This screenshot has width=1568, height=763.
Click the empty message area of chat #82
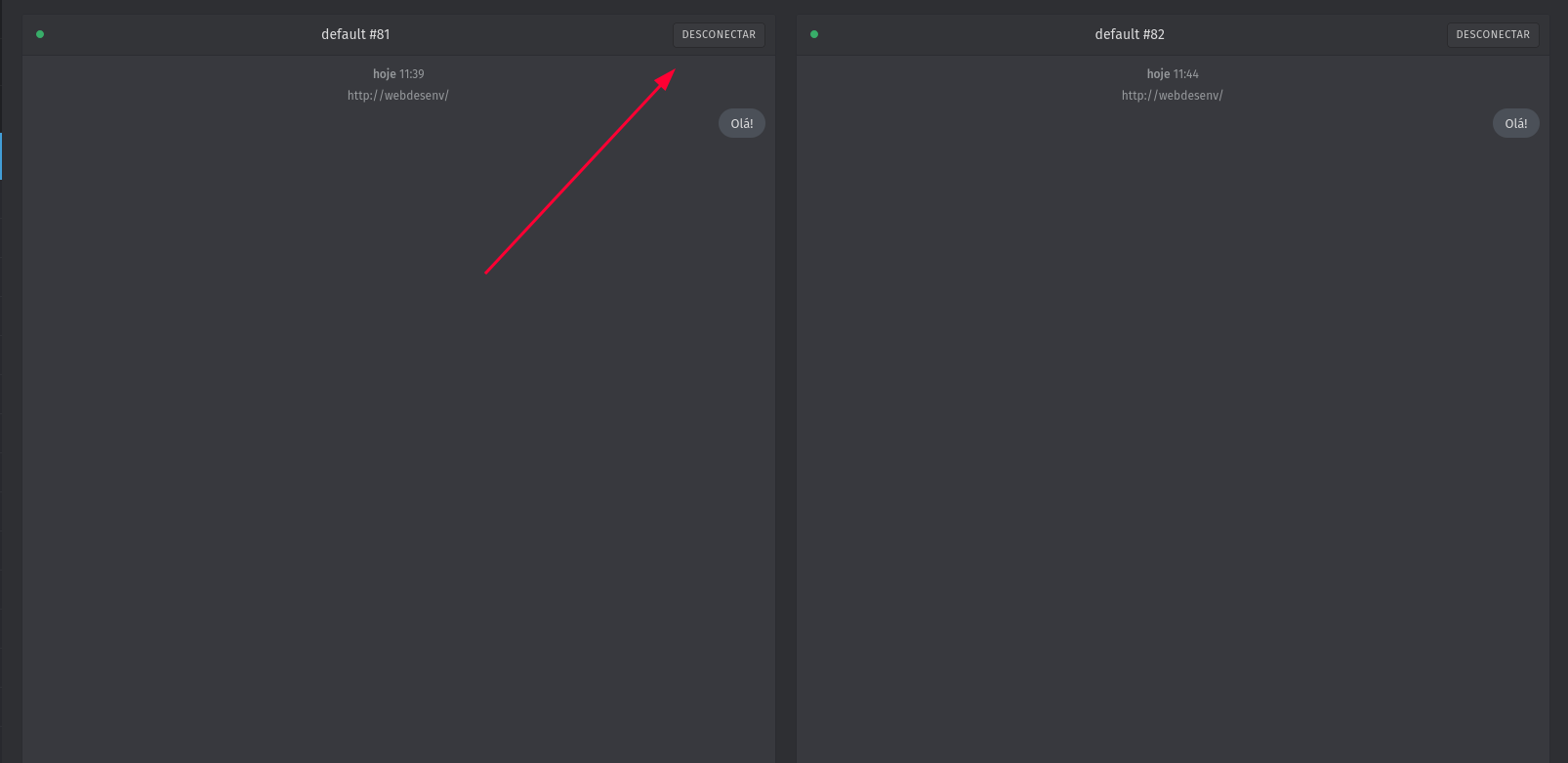(1172, 440)
